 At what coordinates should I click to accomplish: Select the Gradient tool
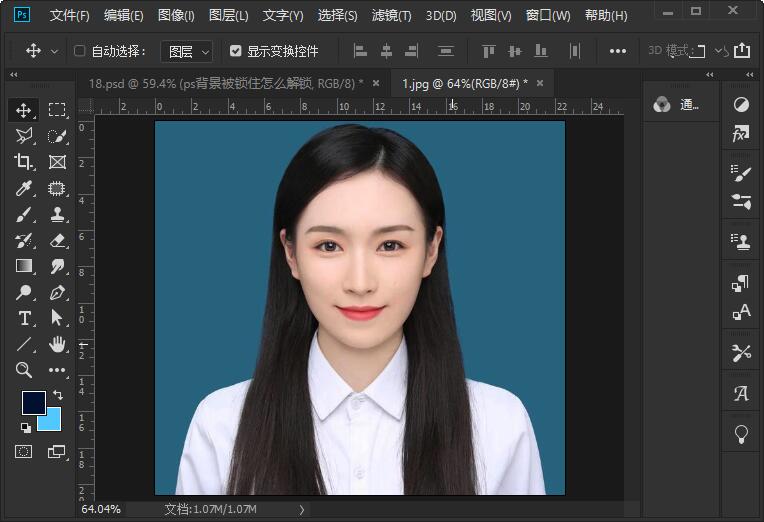(23, 266)
